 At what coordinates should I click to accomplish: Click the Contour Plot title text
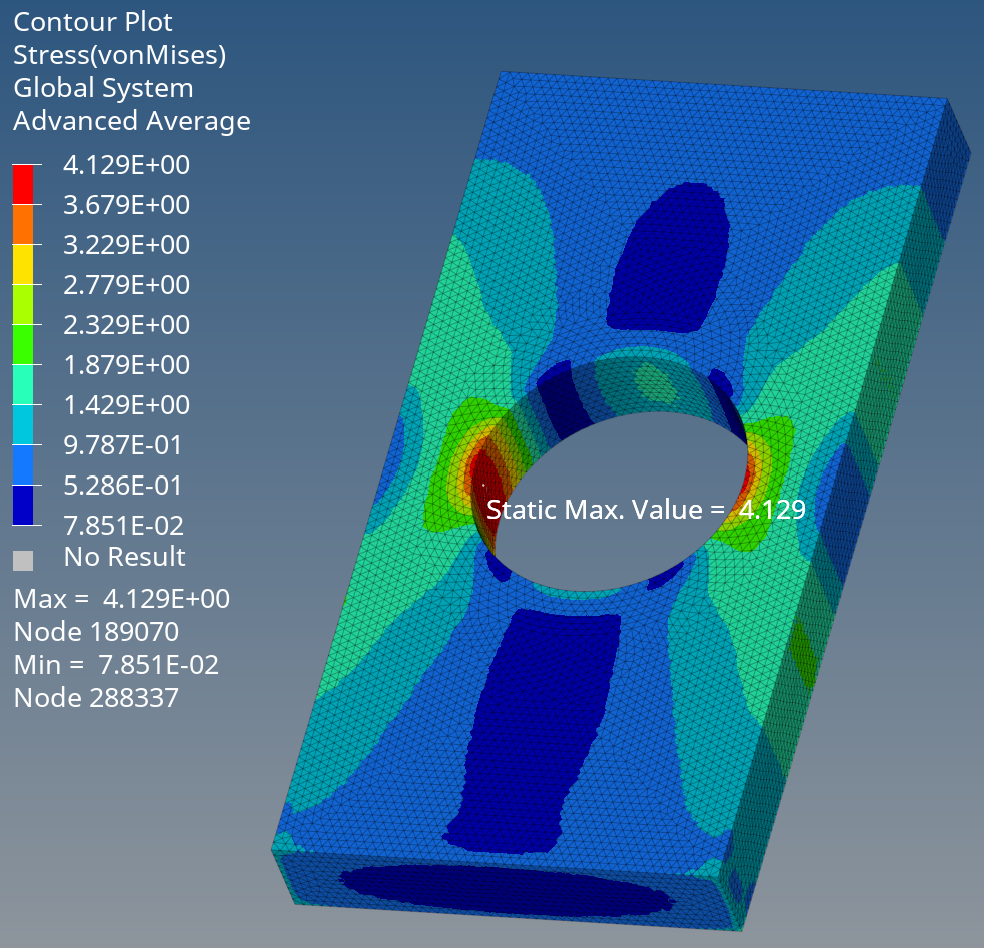(93, 23)
